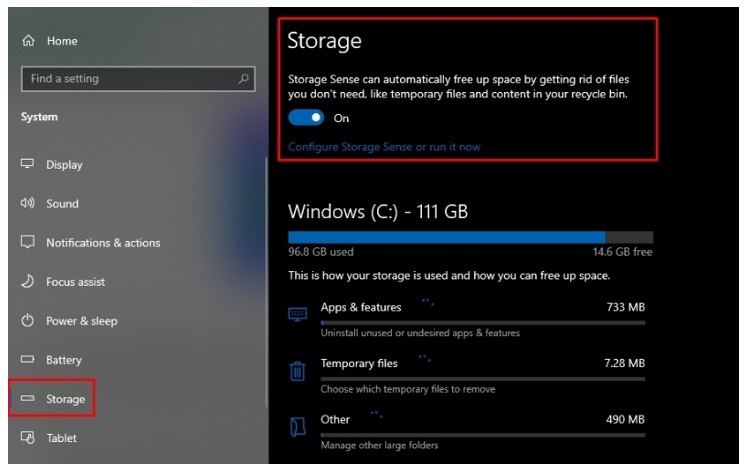Click the Battery icon in sidebar
Image resolution: width=748 pixels, height=469 pixels.
[x=28, y=360]
